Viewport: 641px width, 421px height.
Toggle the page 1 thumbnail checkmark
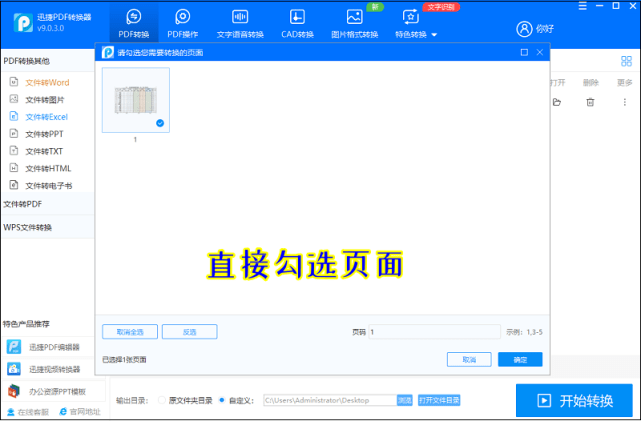click(x=160, y=123)
